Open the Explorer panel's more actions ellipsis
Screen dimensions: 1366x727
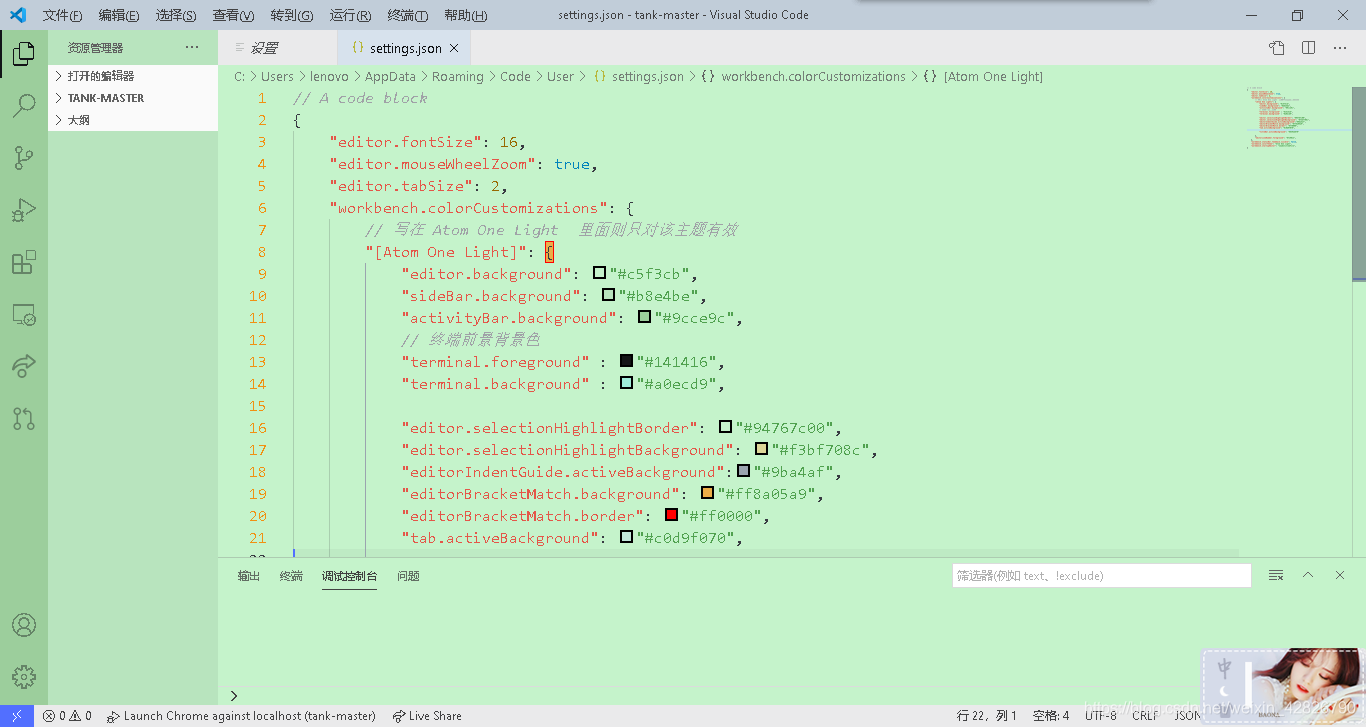(192, 48)
